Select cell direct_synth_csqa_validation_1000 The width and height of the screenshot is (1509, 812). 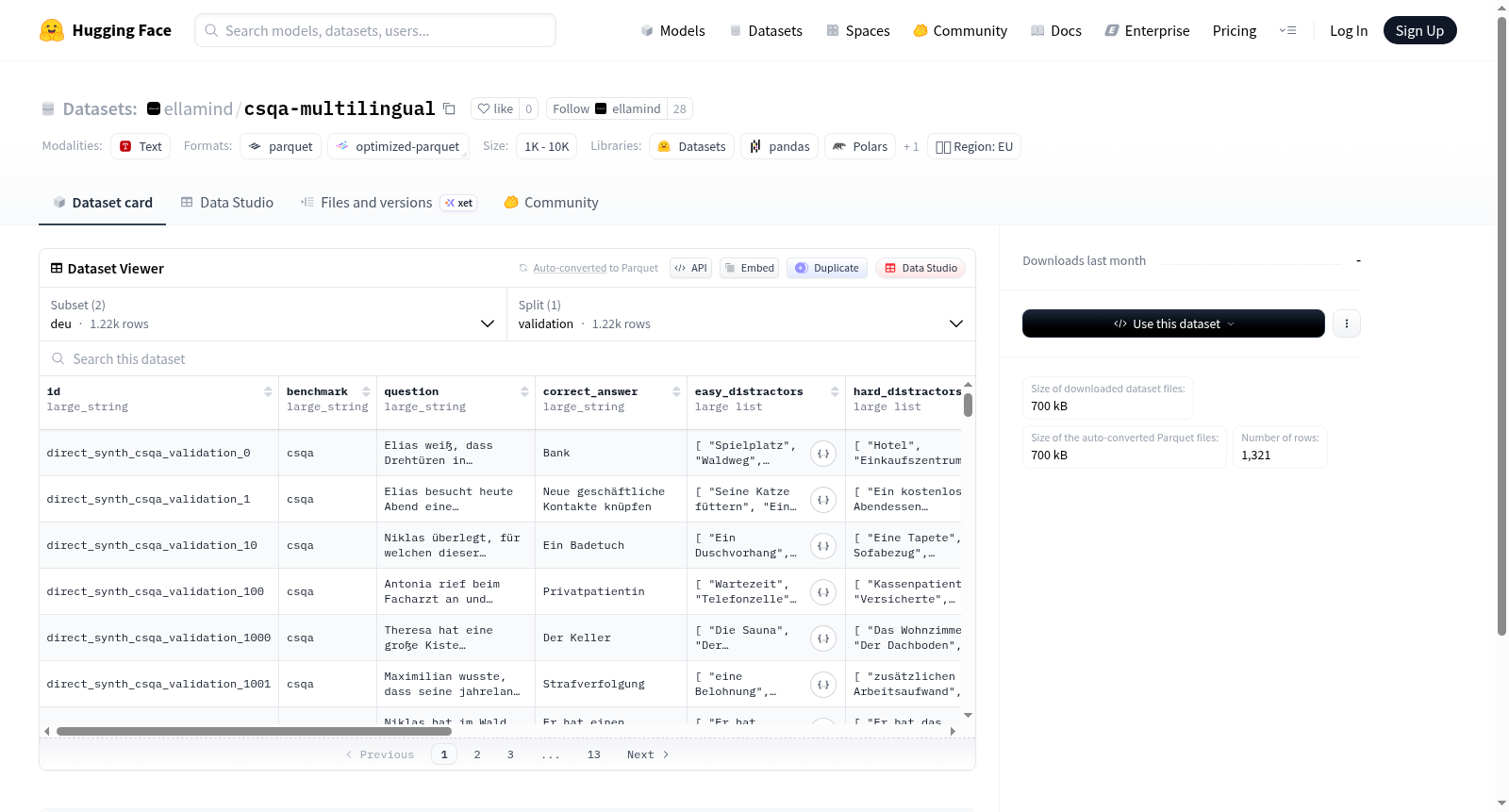(x=158, y=638)
